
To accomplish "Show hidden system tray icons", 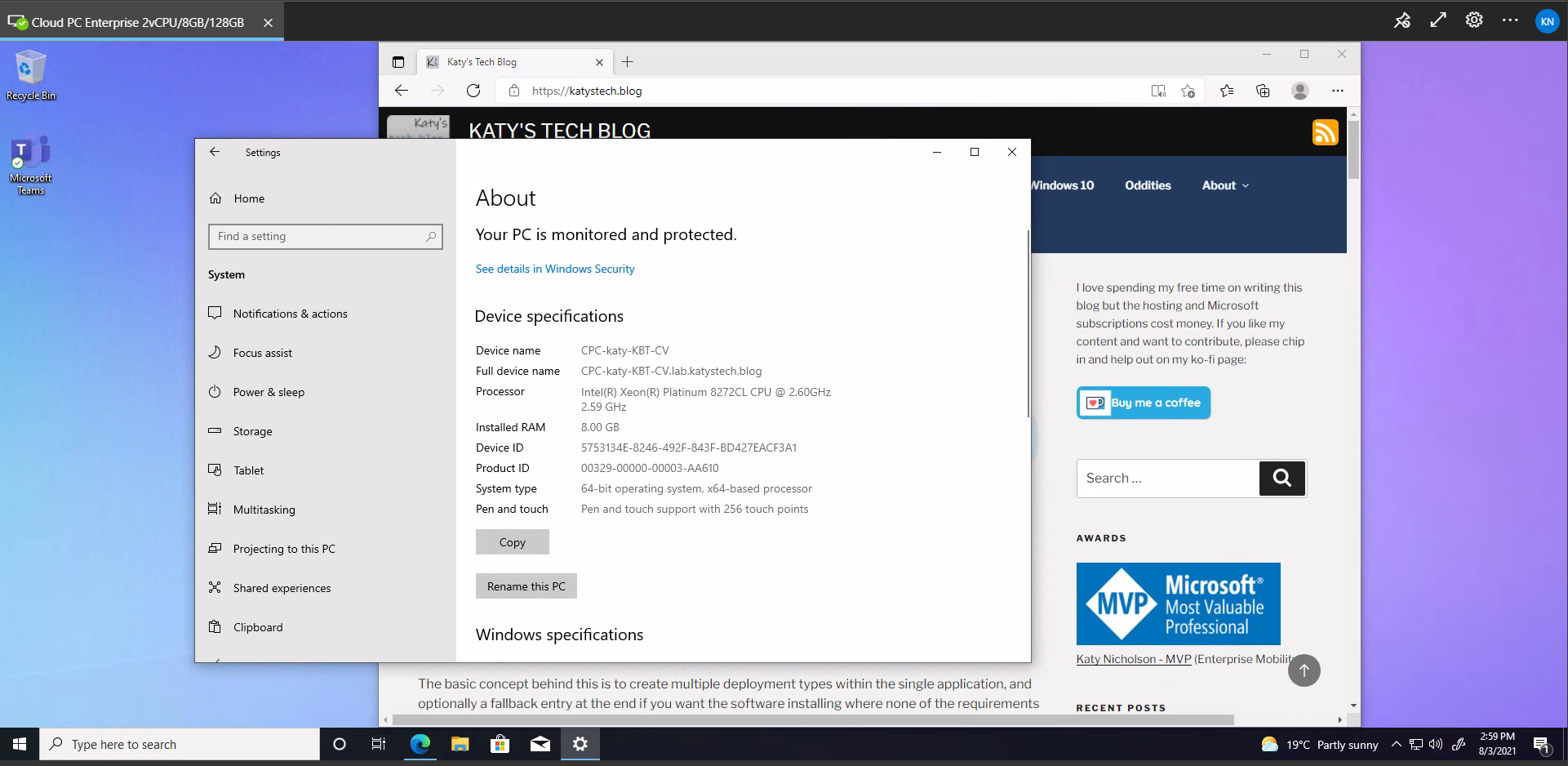I will [1396, 744].
